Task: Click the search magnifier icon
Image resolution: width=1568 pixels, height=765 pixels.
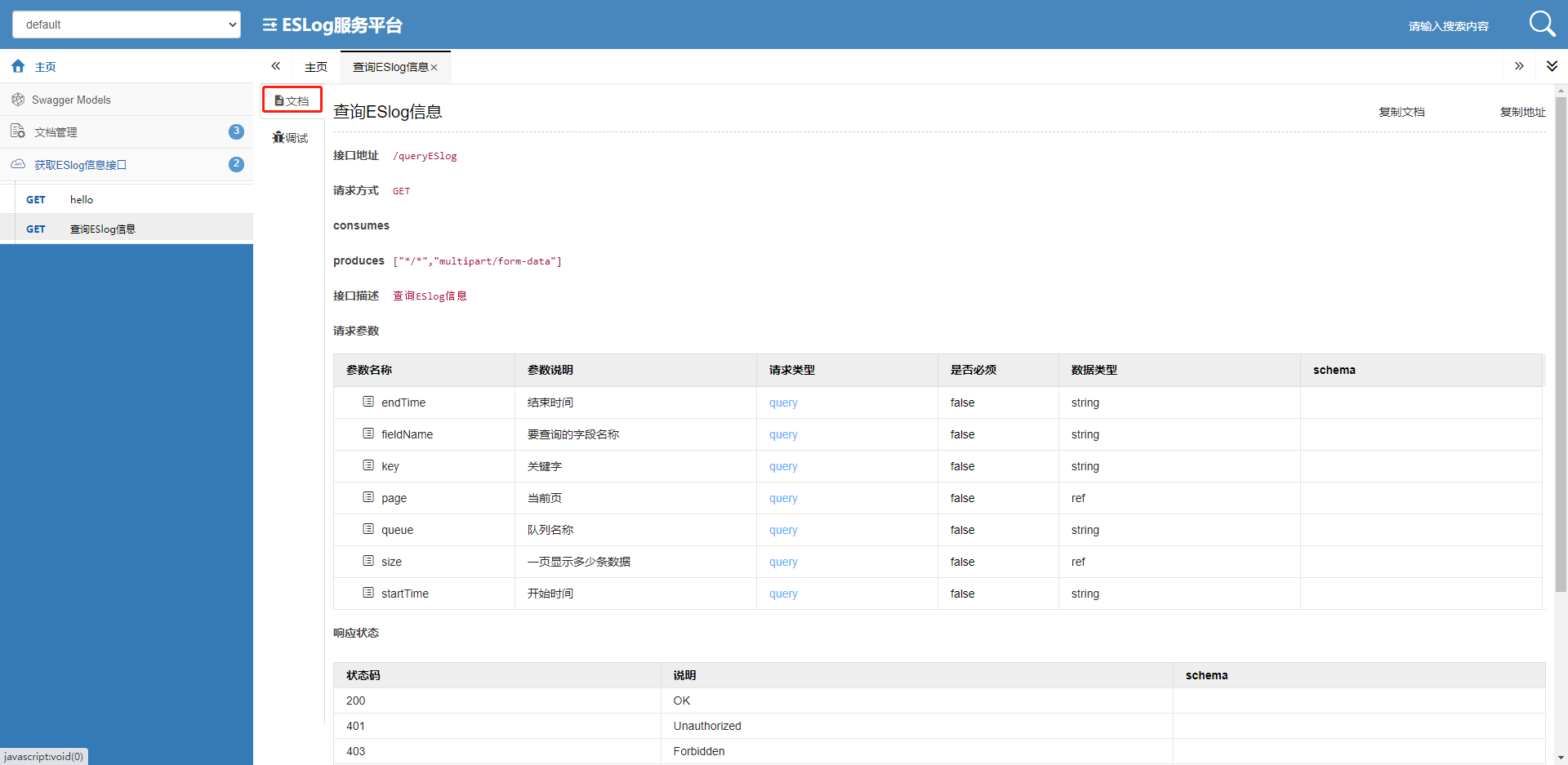Action: coord(1542,24)
